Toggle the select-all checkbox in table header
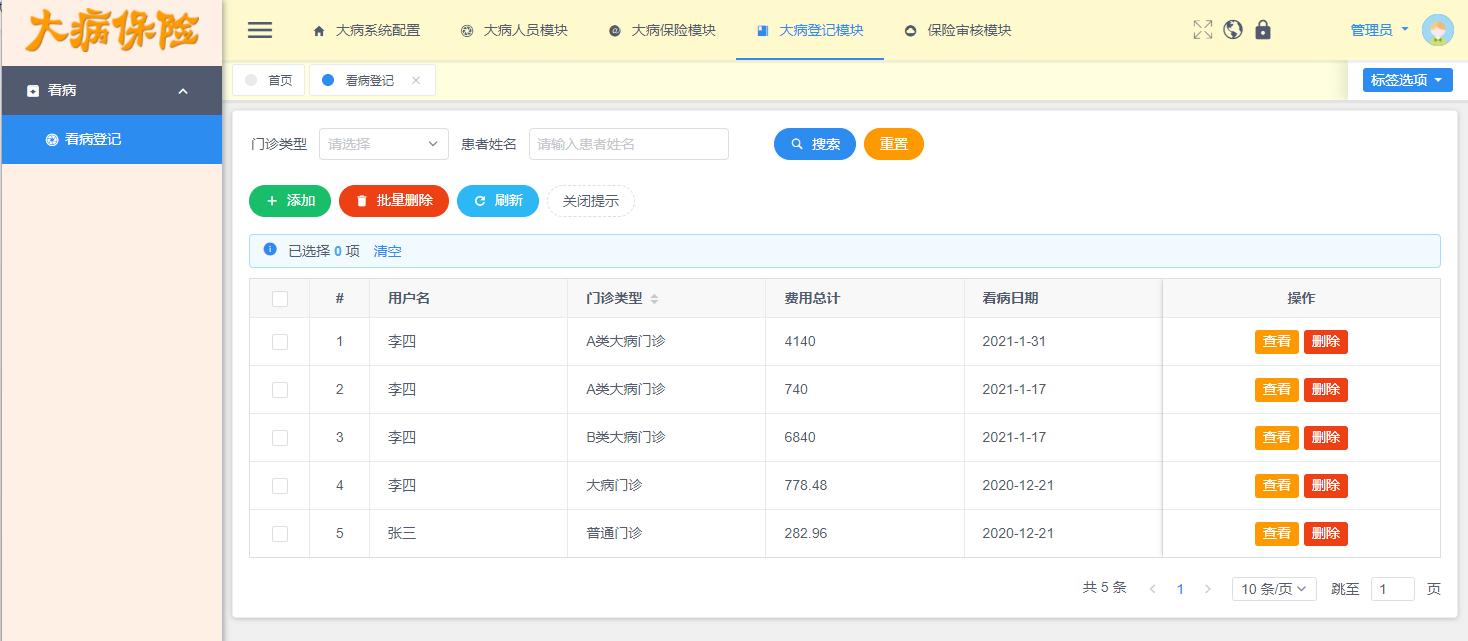This screenshot has height=641, width=1468. point(279,297)
